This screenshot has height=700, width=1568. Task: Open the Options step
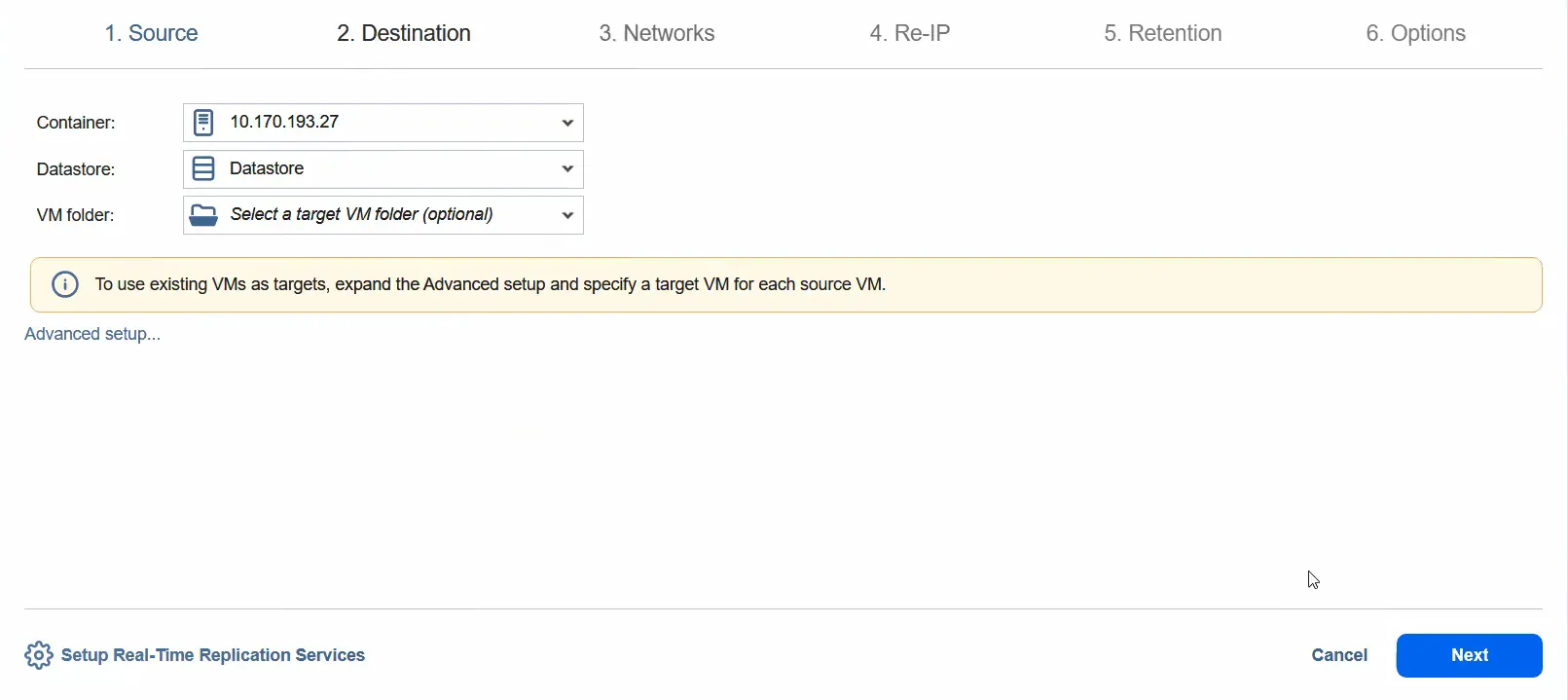pyautogui.click(x=1416, y=32)
